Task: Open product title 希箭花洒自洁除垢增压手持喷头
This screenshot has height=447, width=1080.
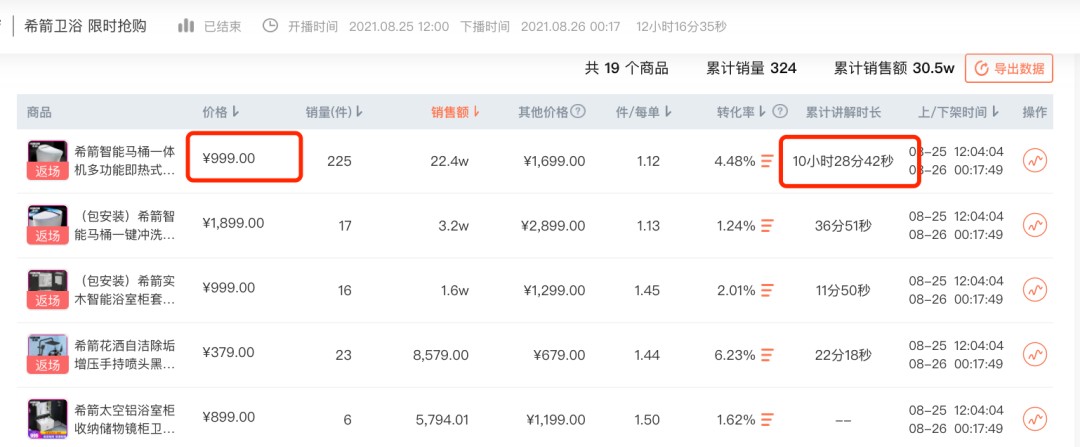Action: [x=125, y=355]
